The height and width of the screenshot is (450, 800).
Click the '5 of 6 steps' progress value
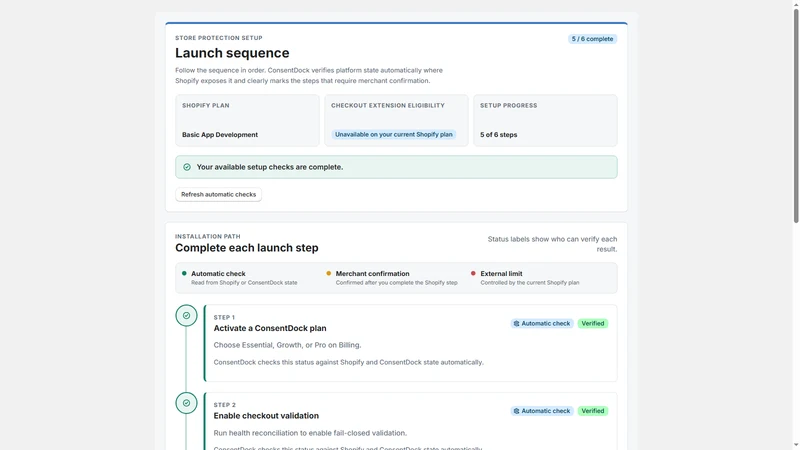tap(498, 135)
